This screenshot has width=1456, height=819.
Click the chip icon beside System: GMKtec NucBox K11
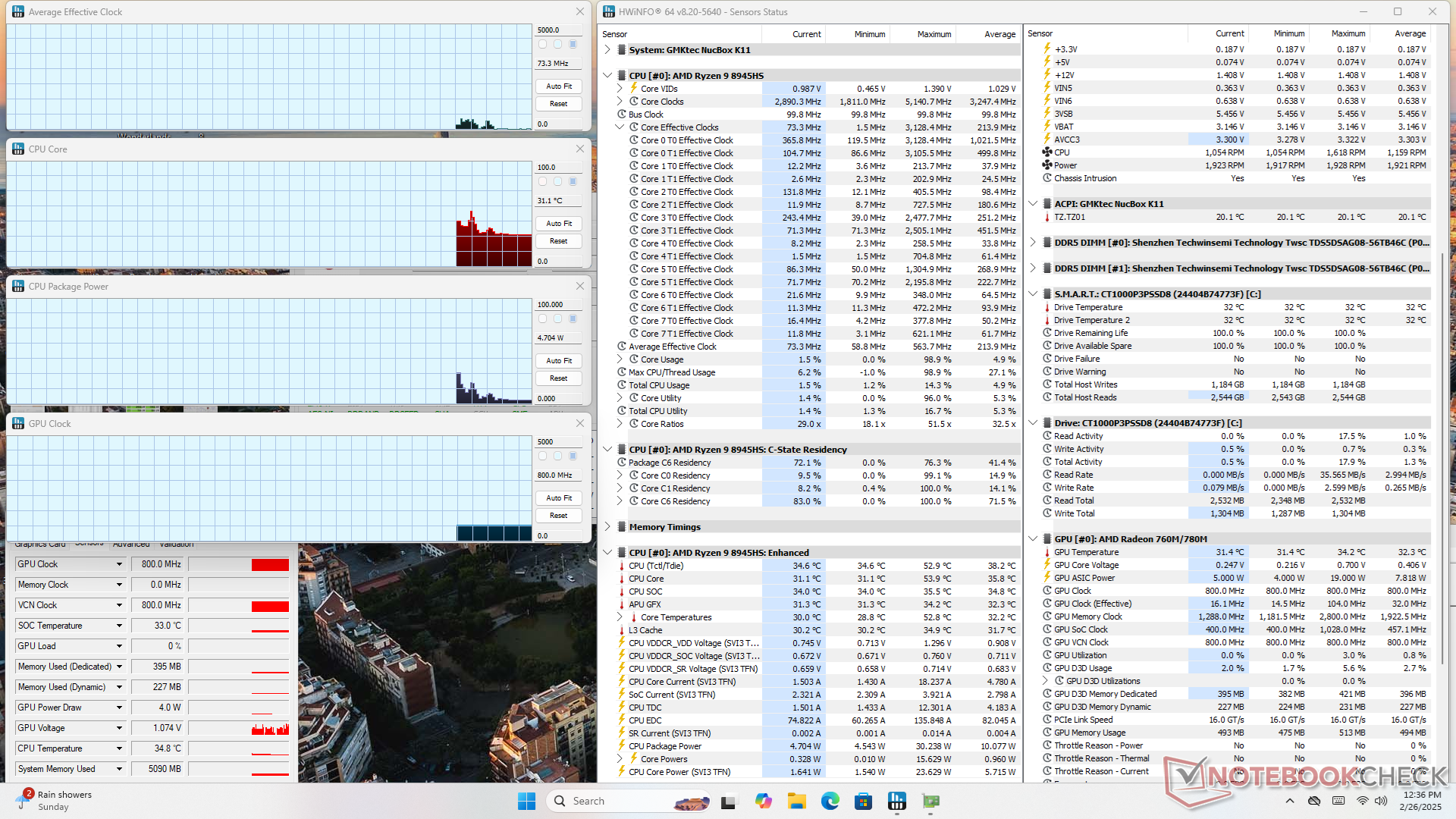[622, 50]
